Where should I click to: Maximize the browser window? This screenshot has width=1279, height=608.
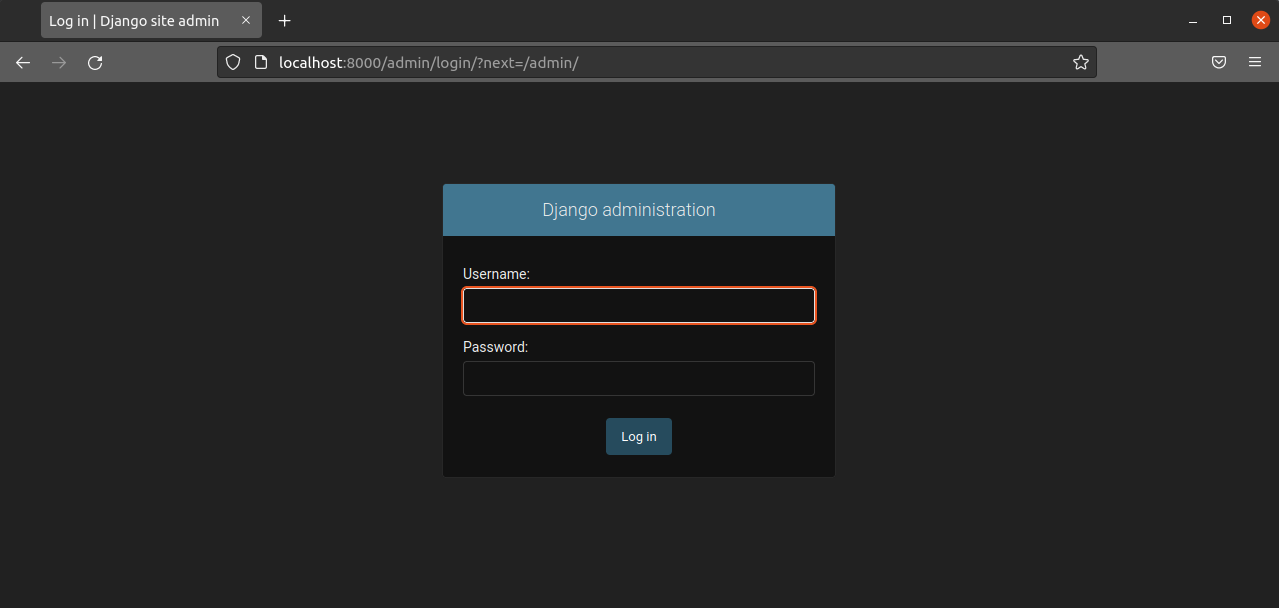tap(1227, 20)
